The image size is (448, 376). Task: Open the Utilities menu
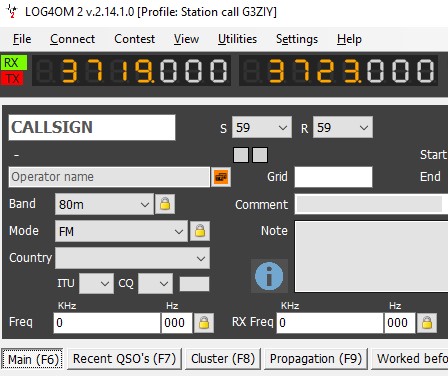(237, 39)
